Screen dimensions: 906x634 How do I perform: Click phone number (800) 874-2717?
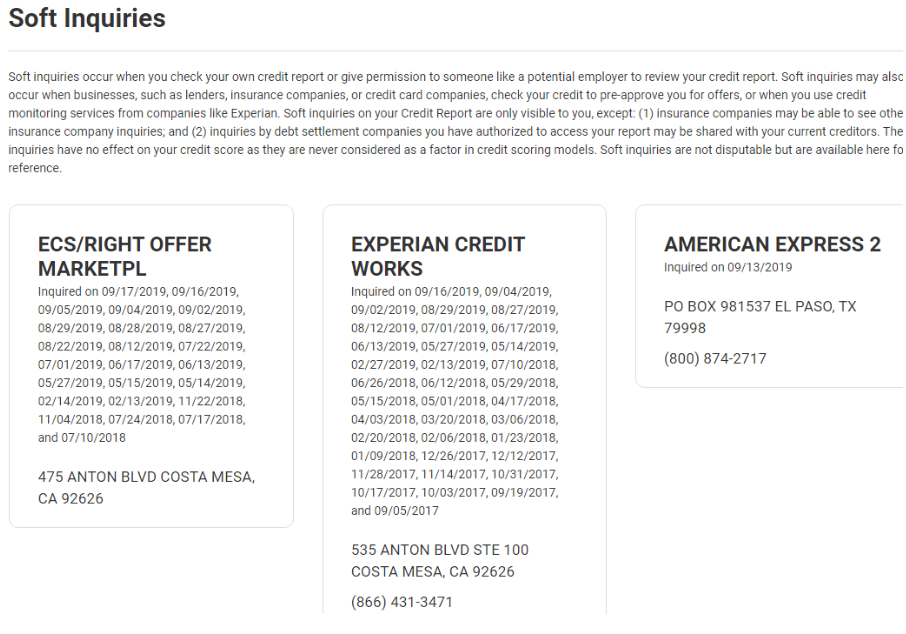click(715, 358)
